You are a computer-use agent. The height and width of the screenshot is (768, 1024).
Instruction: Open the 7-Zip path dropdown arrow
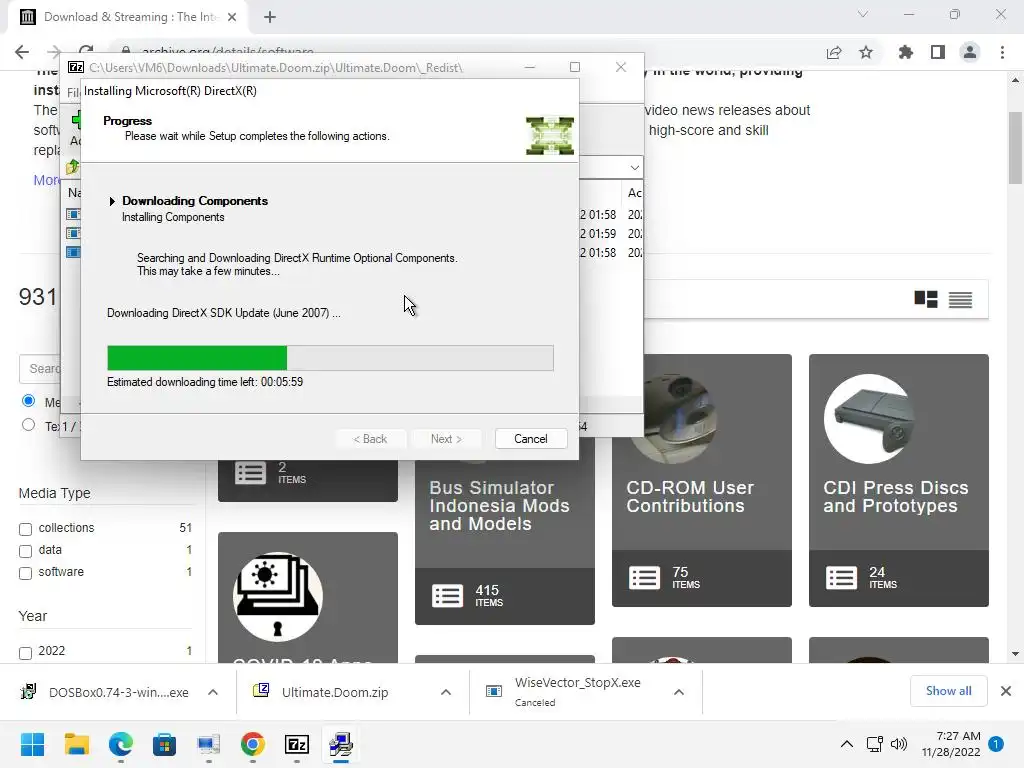click(634, 168)
